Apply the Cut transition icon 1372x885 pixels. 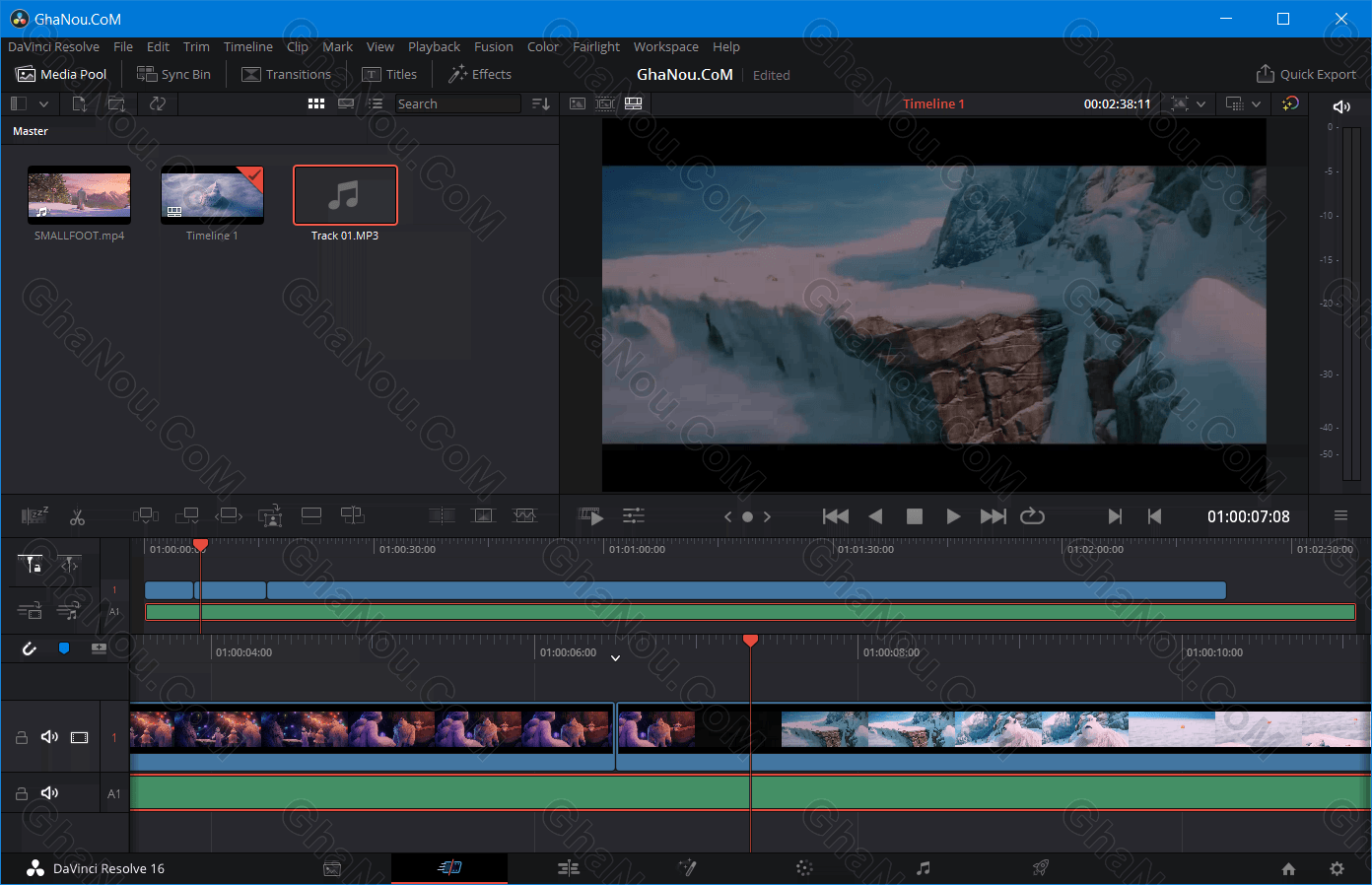click(442, 515)
